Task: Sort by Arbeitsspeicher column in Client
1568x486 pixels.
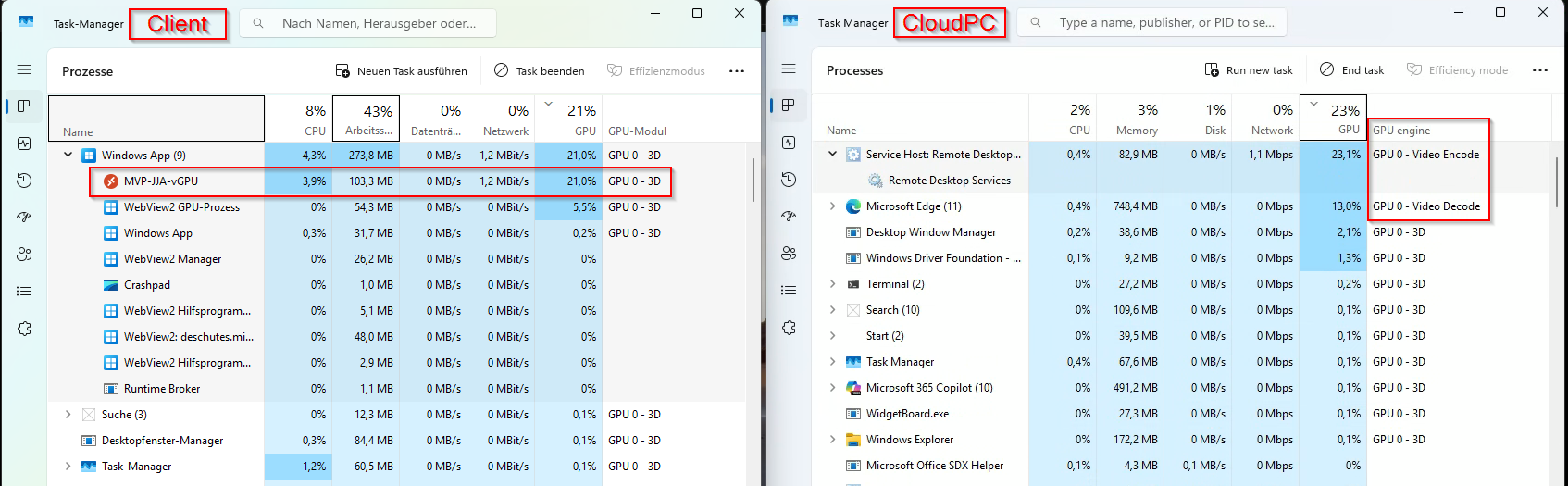Action: click(x=366, y=119)
